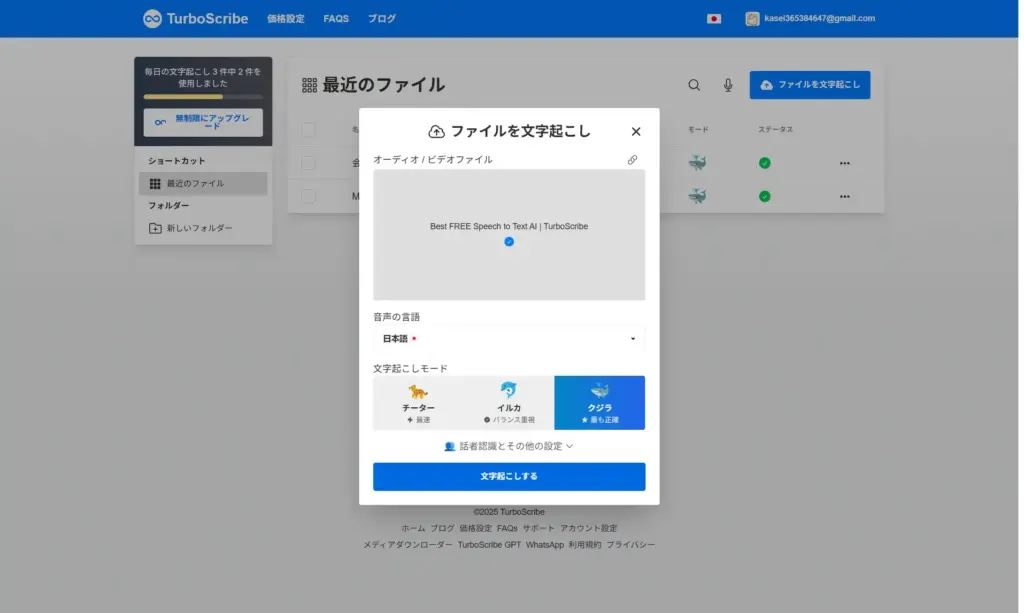Viewport: 1024px width, 613px height.
Task: Open the kasei365384647@gmail.com account menu
Action: (810, 18)
